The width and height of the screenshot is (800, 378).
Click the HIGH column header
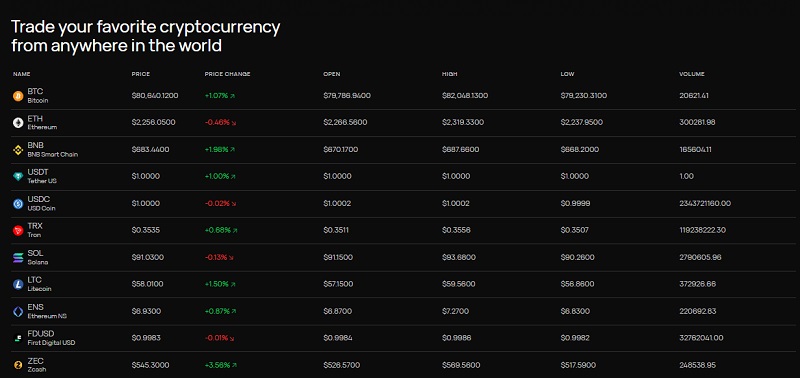click(x=449, y=74)
